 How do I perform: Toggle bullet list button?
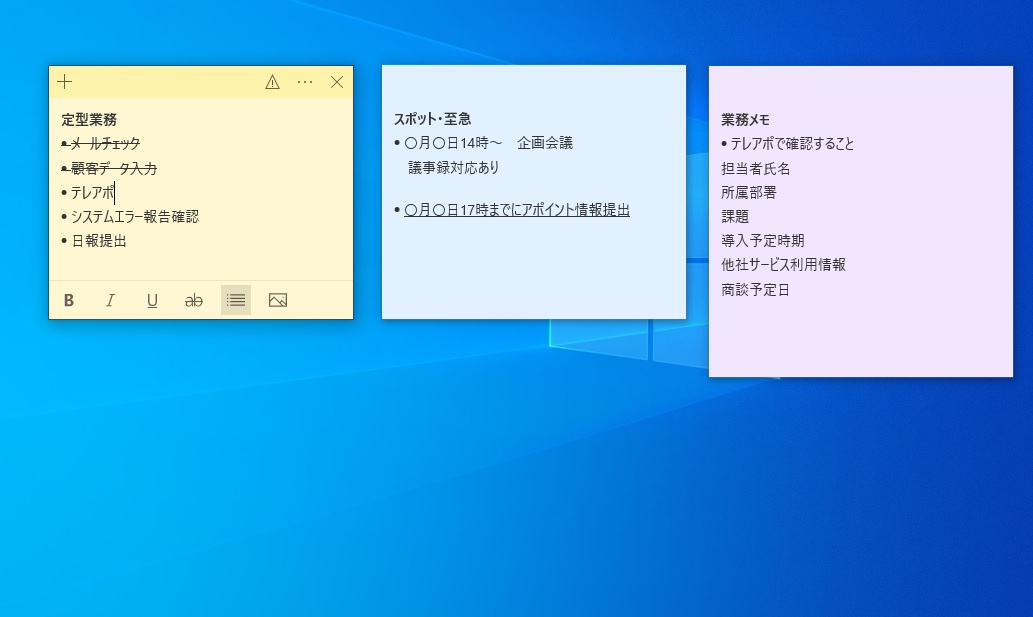click(x=236, y=300)
